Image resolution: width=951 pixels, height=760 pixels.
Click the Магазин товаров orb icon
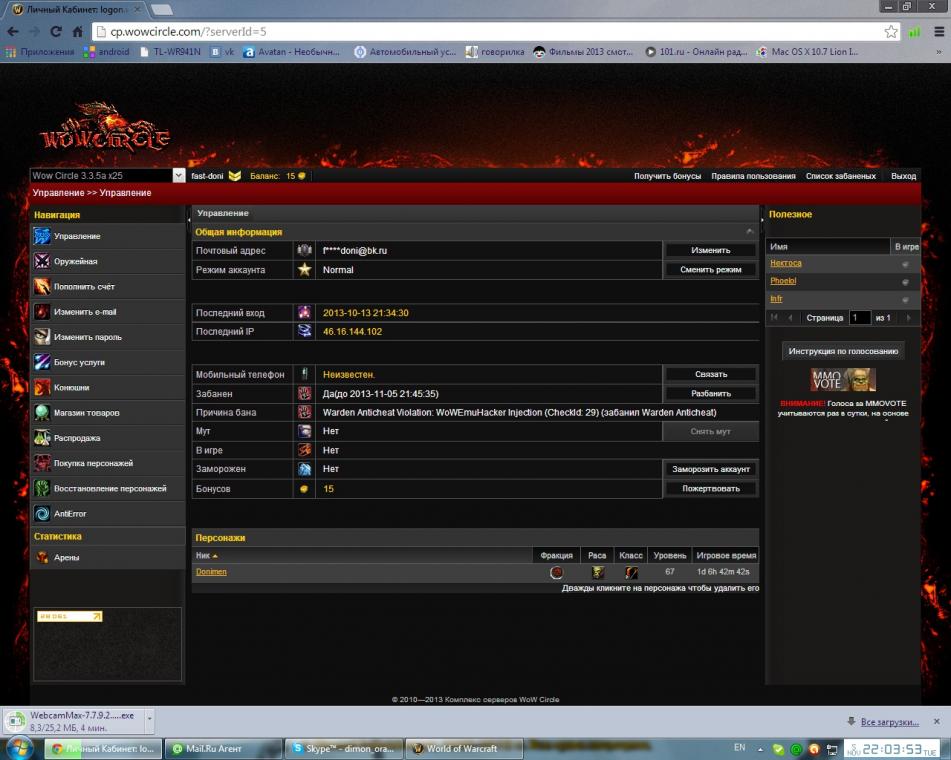[x=42, y=412]
